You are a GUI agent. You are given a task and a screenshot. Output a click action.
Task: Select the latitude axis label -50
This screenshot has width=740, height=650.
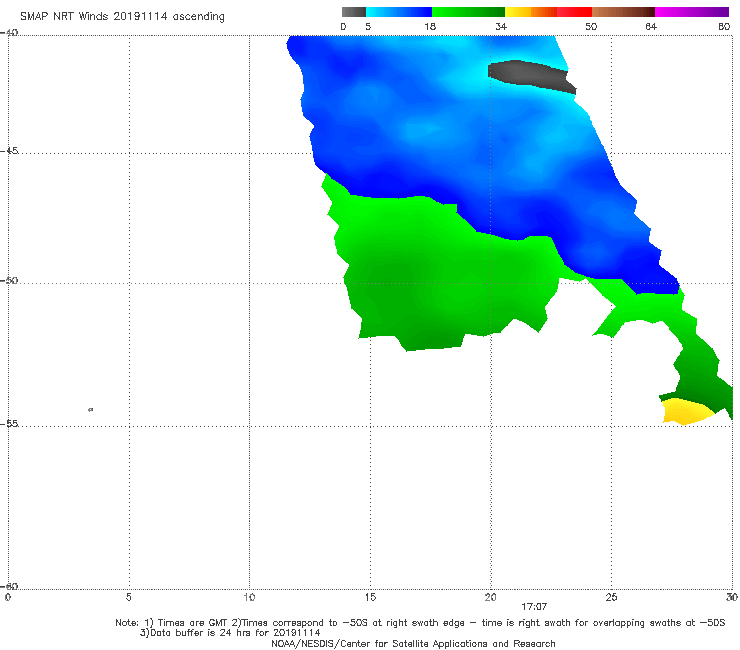point(9,281)
